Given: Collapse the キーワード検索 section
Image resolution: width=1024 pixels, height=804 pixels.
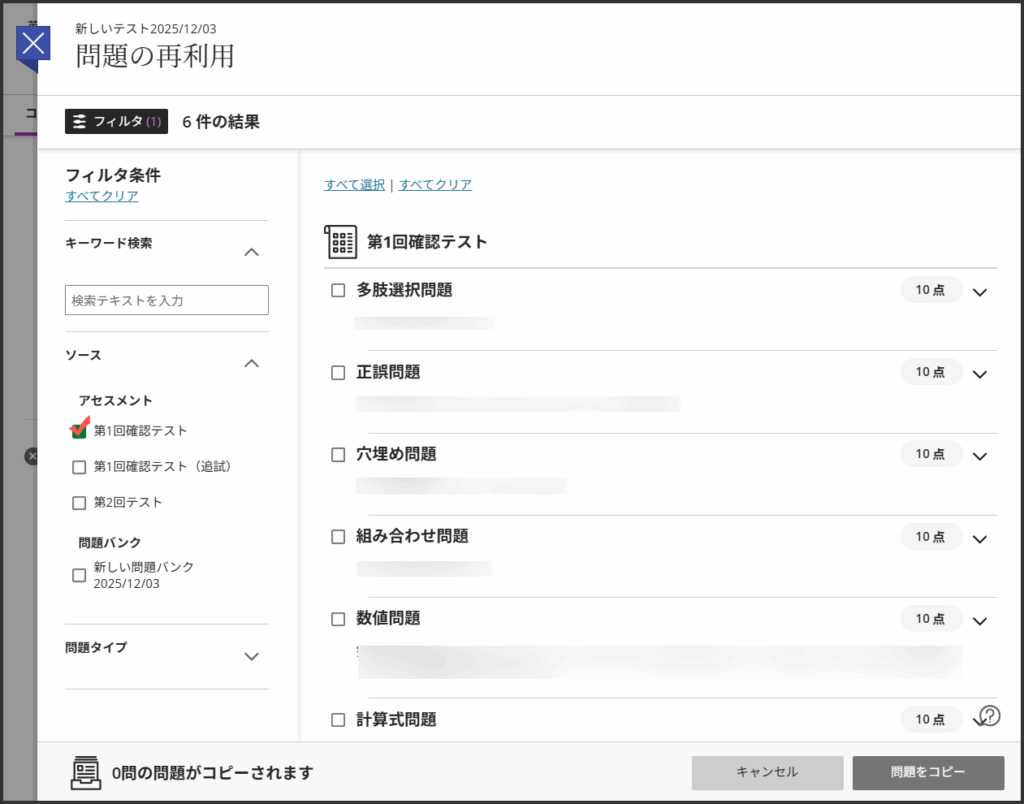Looking at the screenshot, I should click(252, 252).
